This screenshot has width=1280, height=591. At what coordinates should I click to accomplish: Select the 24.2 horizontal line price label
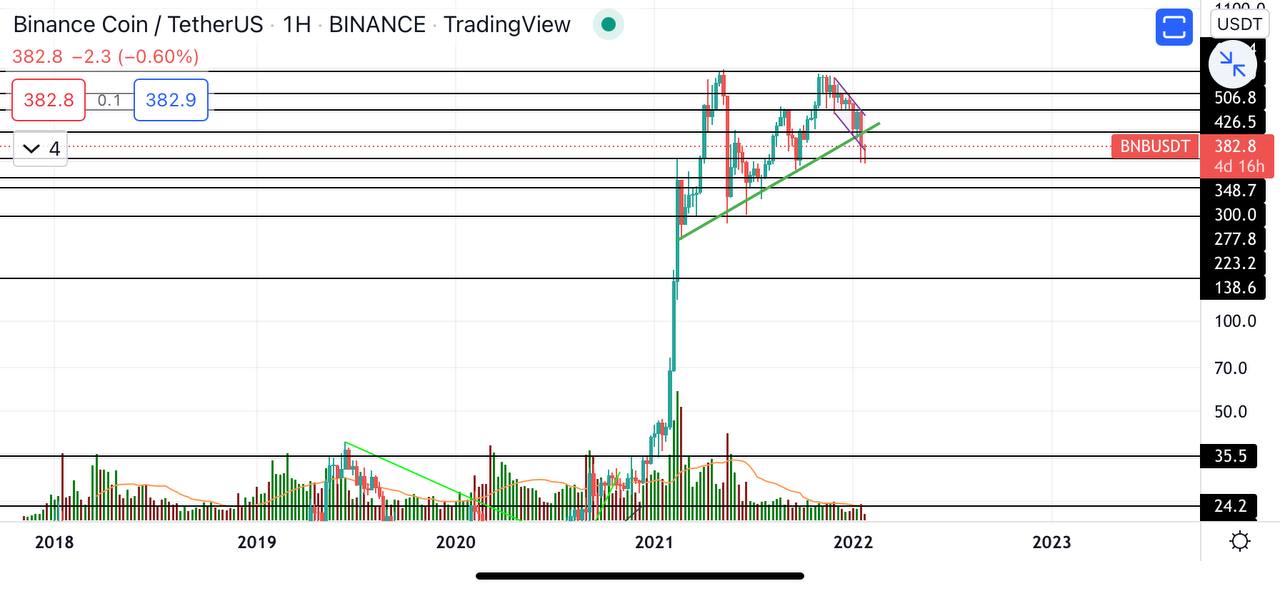1230,506
